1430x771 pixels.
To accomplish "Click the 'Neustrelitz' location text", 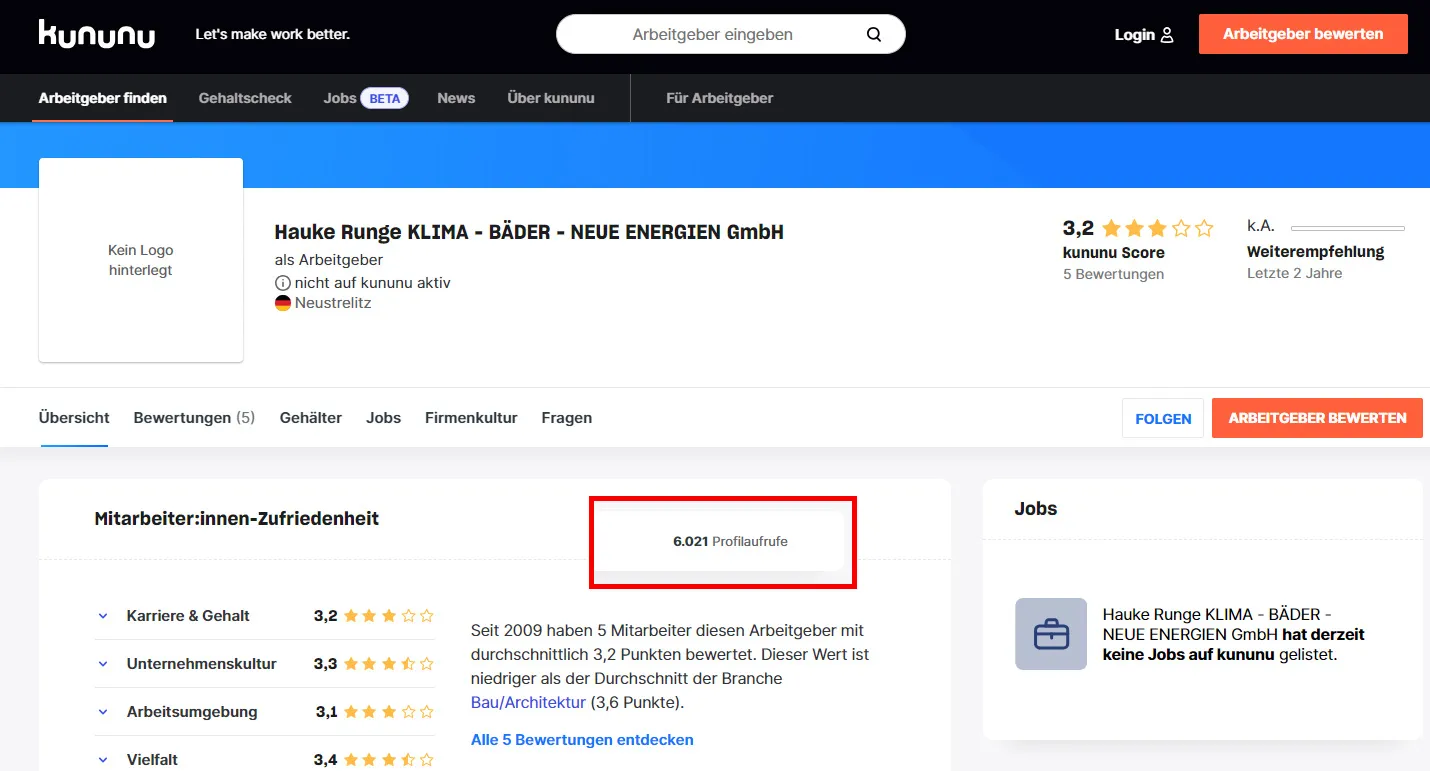I will point(333,303).
